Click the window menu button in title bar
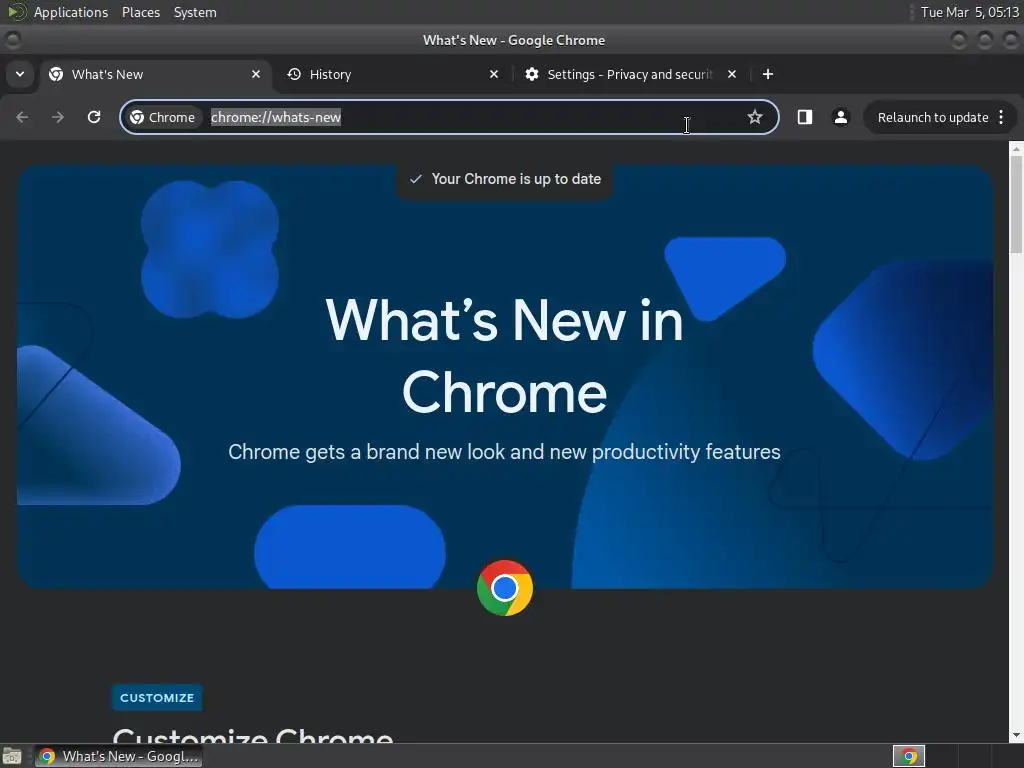This screenshot has width=1024, height=768. point(12,40)
